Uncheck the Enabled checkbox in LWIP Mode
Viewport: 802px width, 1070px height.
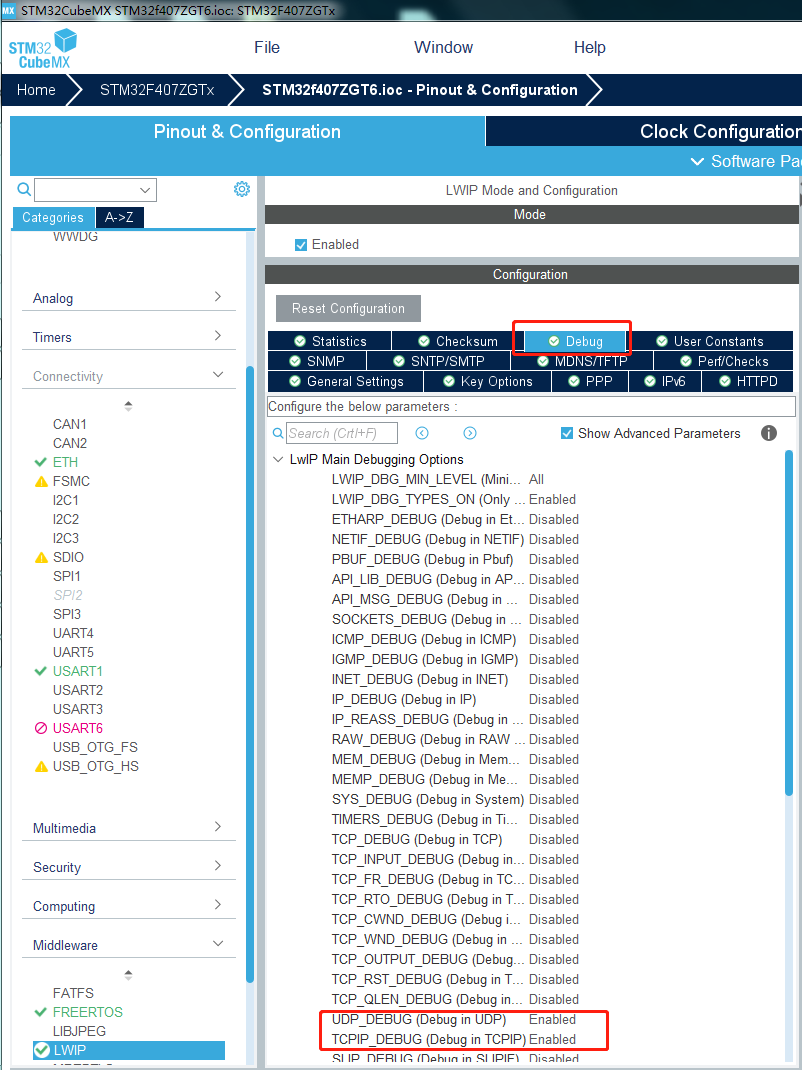(301, 243)
